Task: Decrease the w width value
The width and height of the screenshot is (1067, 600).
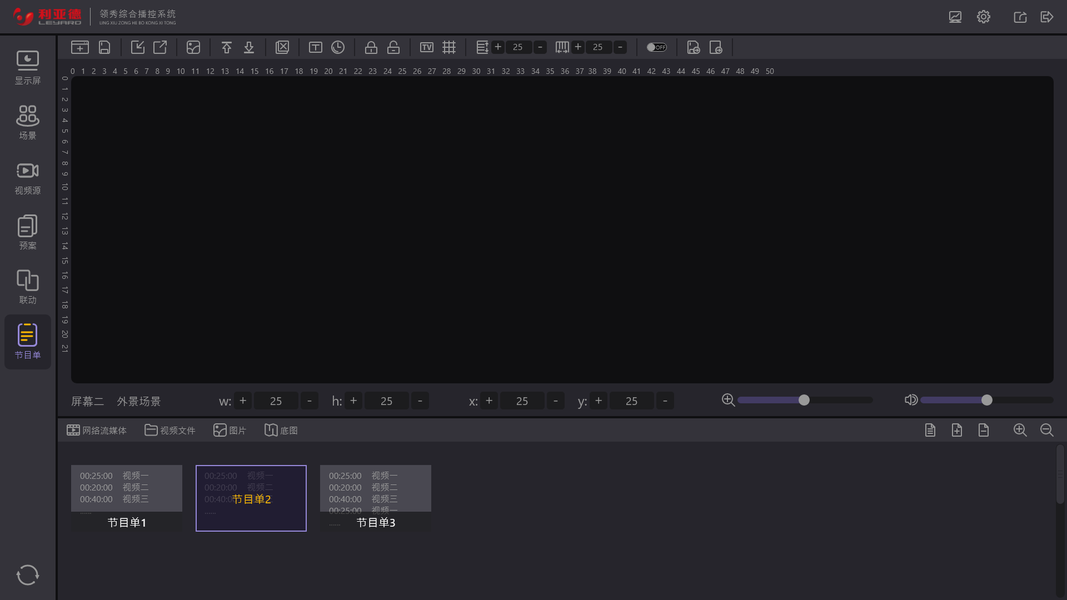Action: point(309,401)
